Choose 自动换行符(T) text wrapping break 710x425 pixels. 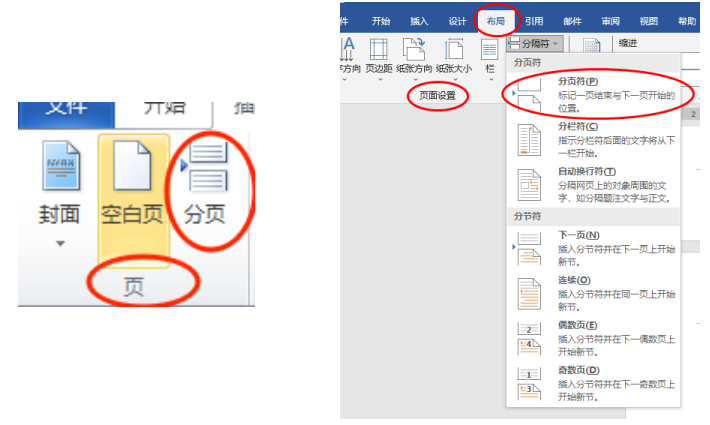[593, 185]
